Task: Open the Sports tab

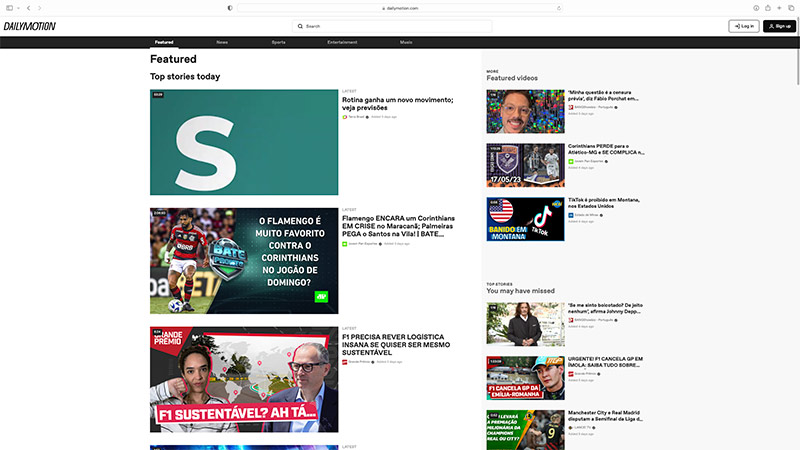Action: [279, 42]
